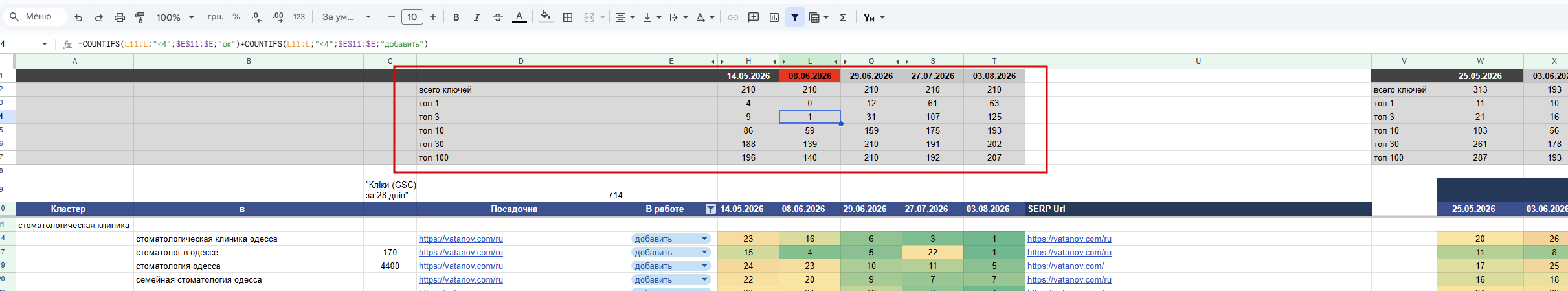
Task: Click the Insert link icon
Action: [x=733, y=17]
